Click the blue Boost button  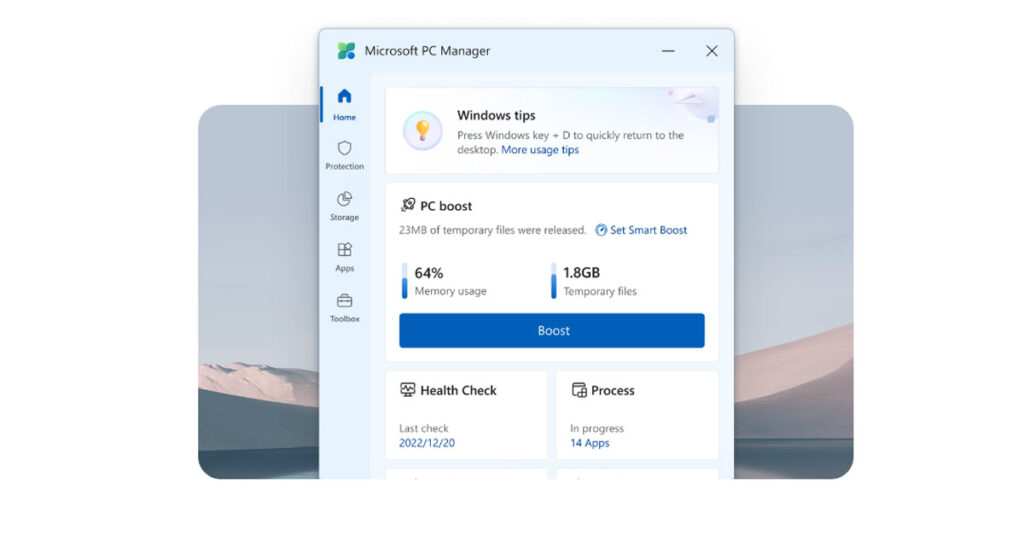552,330
